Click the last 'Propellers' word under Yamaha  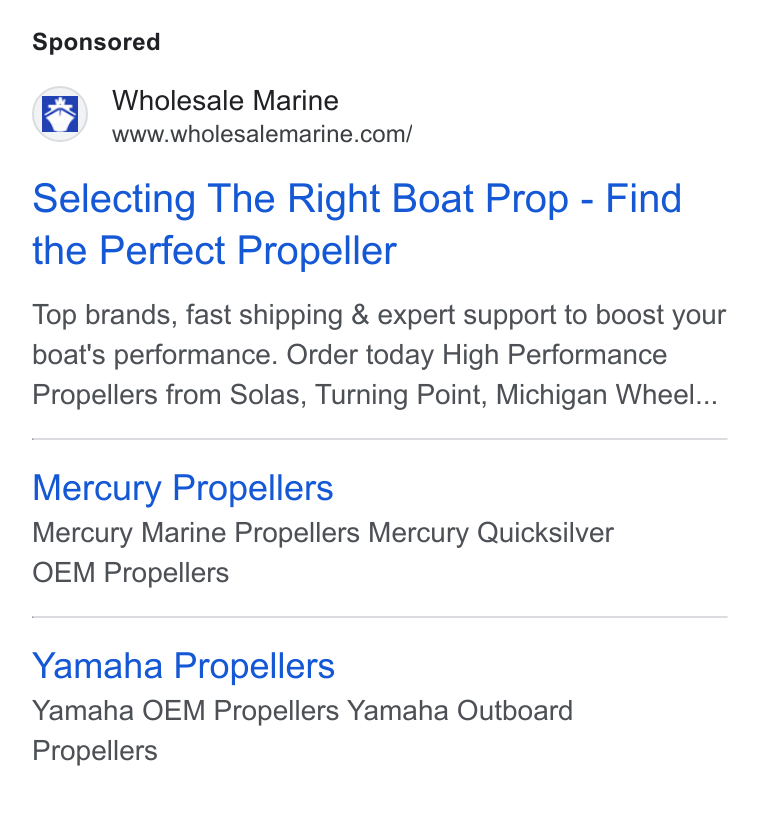[95, 751]
